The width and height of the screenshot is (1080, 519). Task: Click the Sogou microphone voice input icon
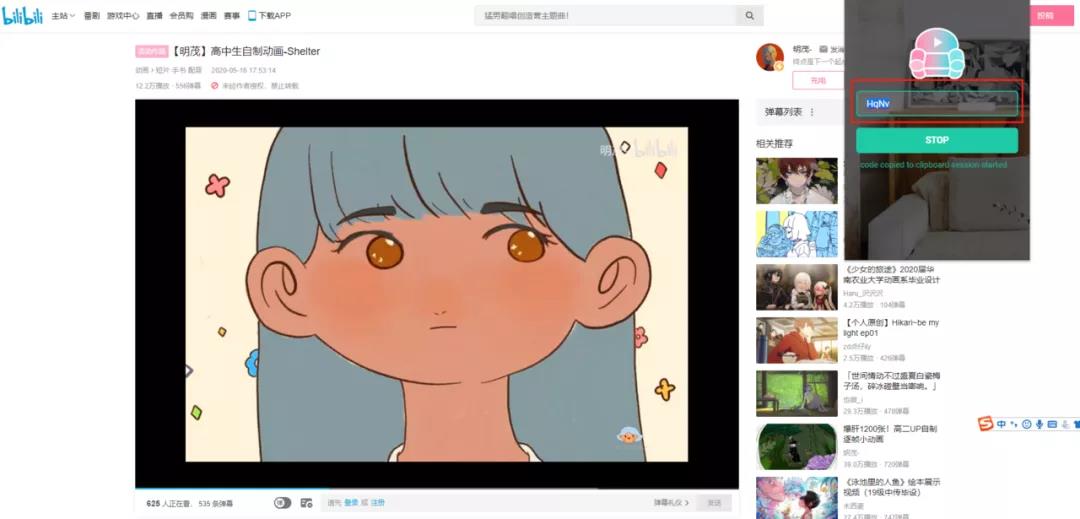click(x=1039, y=424)
